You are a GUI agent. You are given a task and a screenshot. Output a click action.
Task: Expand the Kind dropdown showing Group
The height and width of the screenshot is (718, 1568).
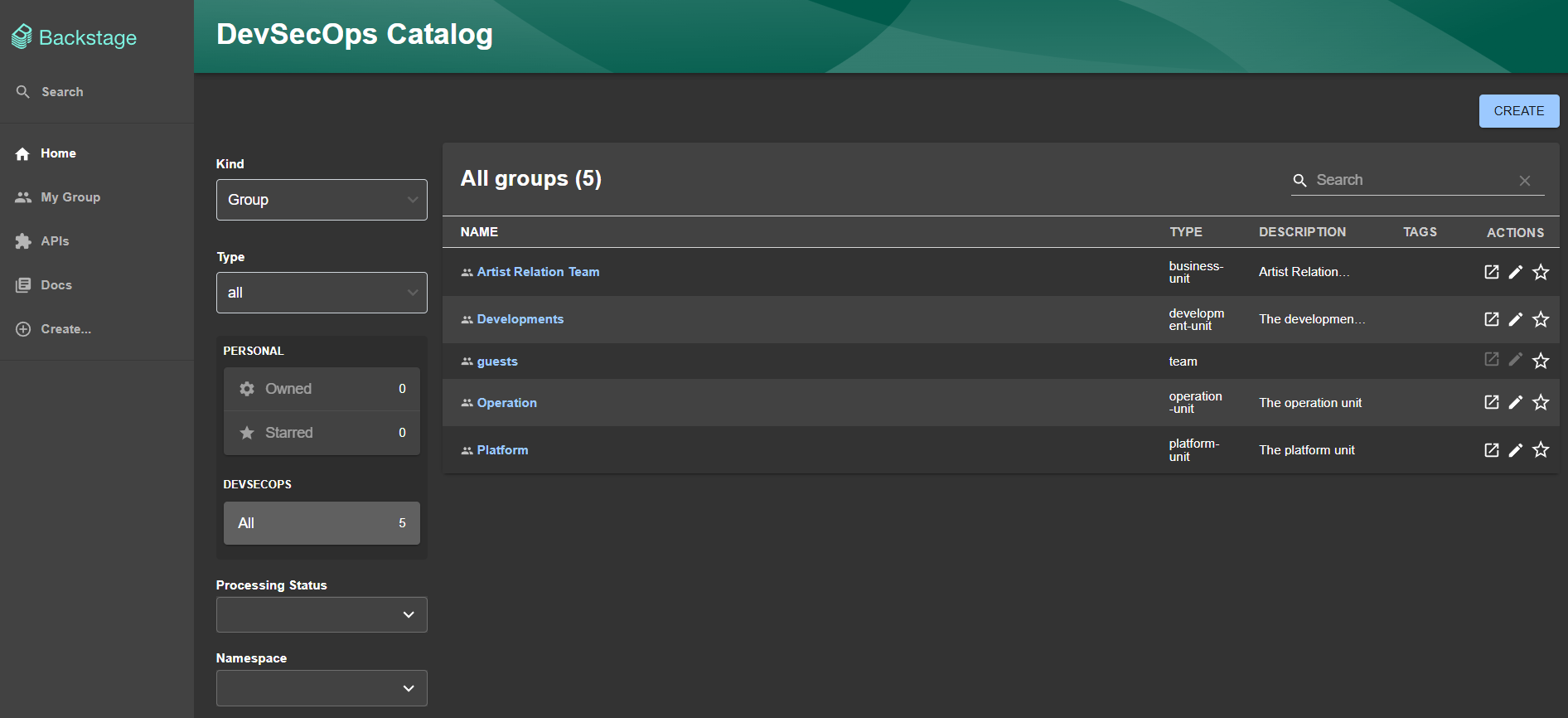pyautogui.click(x=322, y=200)
